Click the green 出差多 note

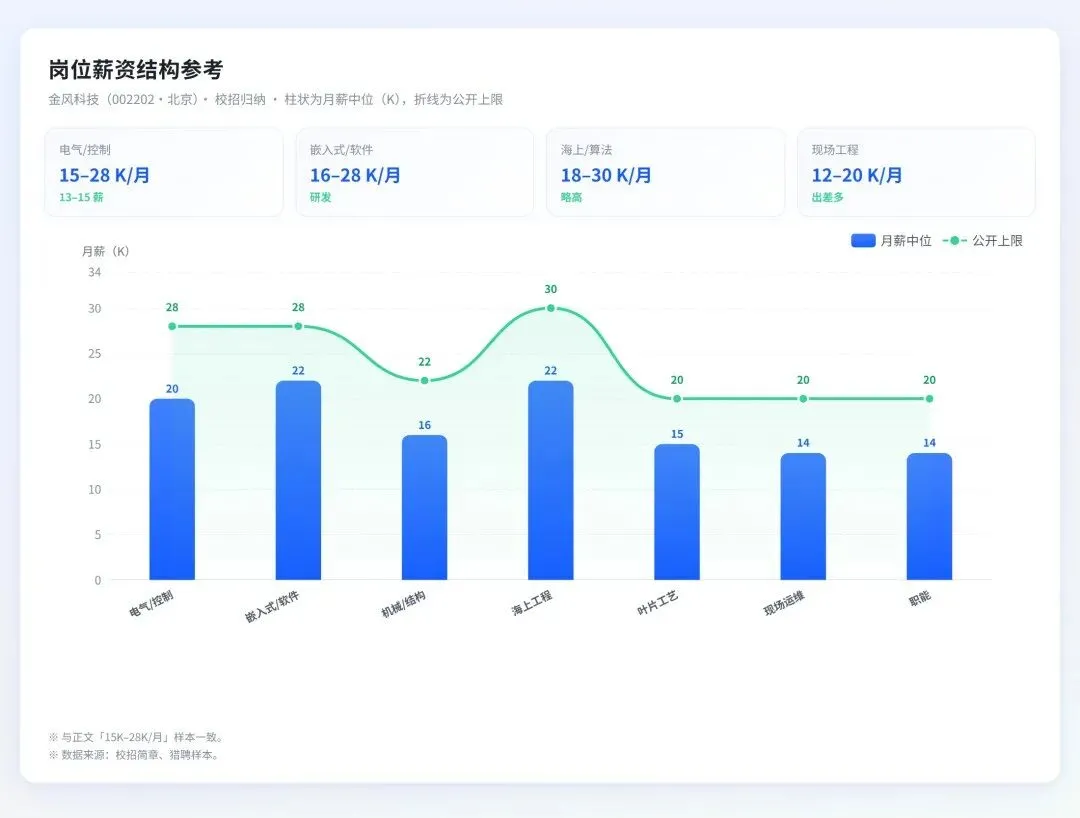click(827, 197)
